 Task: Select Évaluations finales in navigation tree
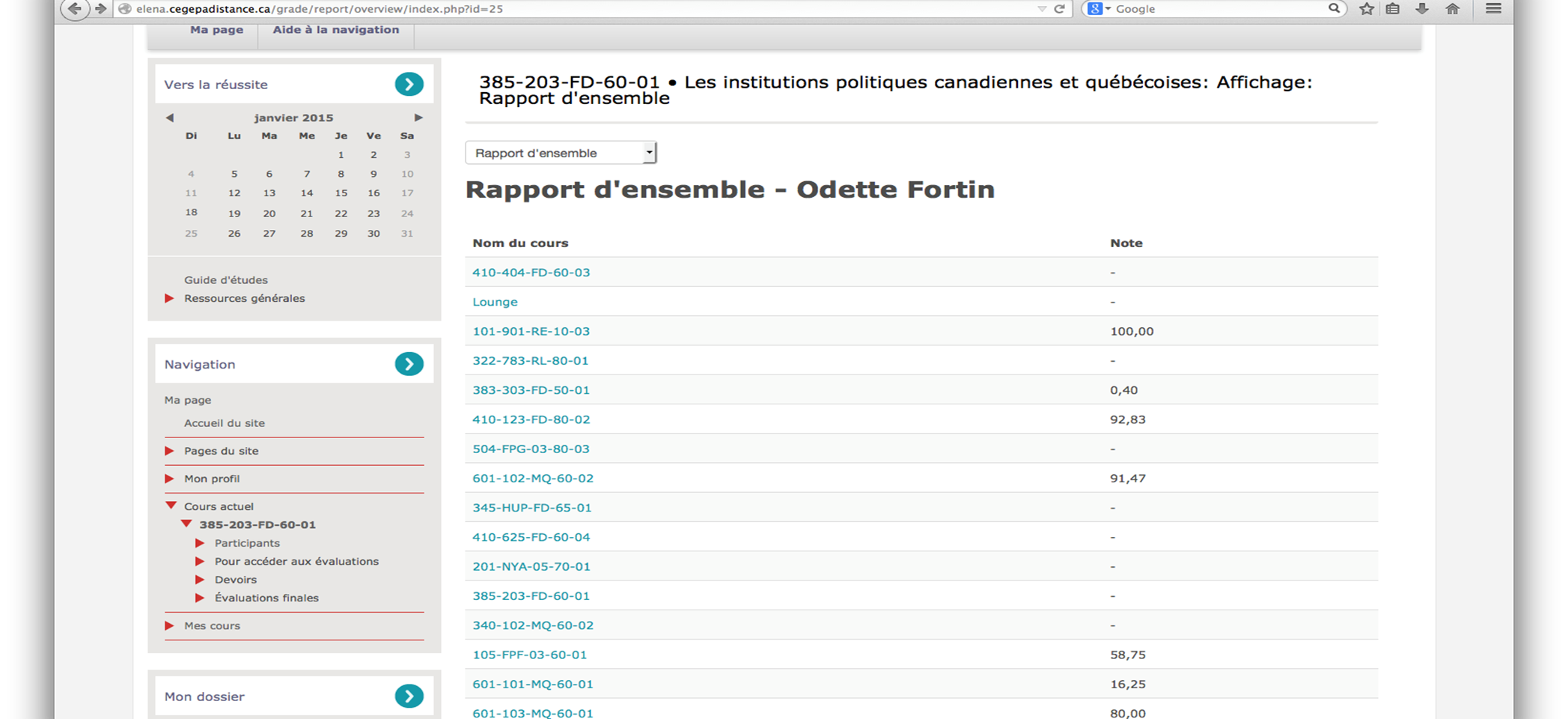click(266, 598)
